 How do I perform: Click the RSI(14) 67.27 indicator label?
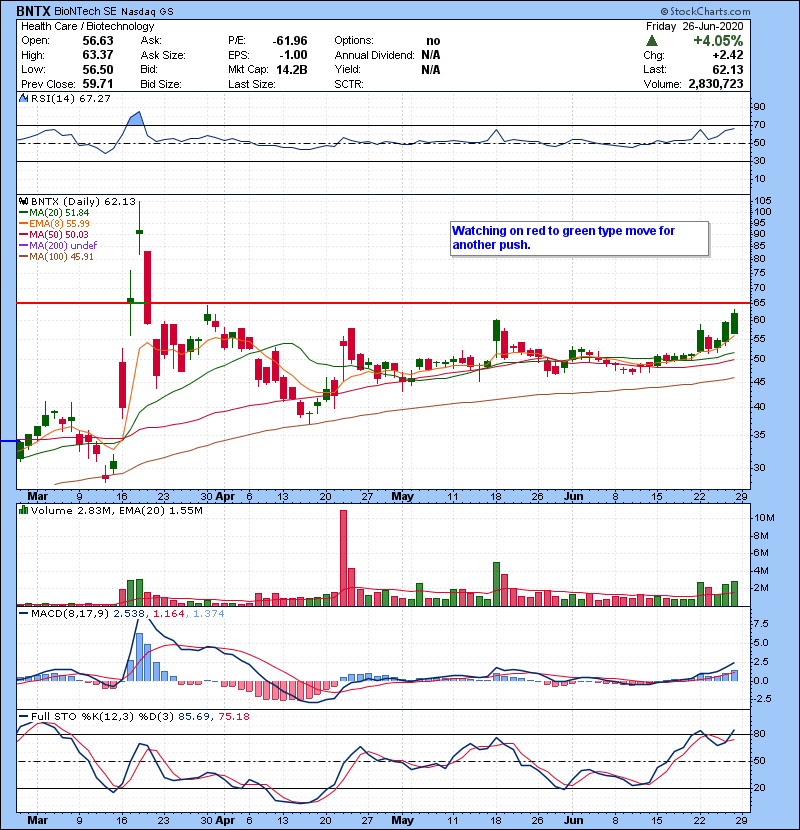point(71,98)
